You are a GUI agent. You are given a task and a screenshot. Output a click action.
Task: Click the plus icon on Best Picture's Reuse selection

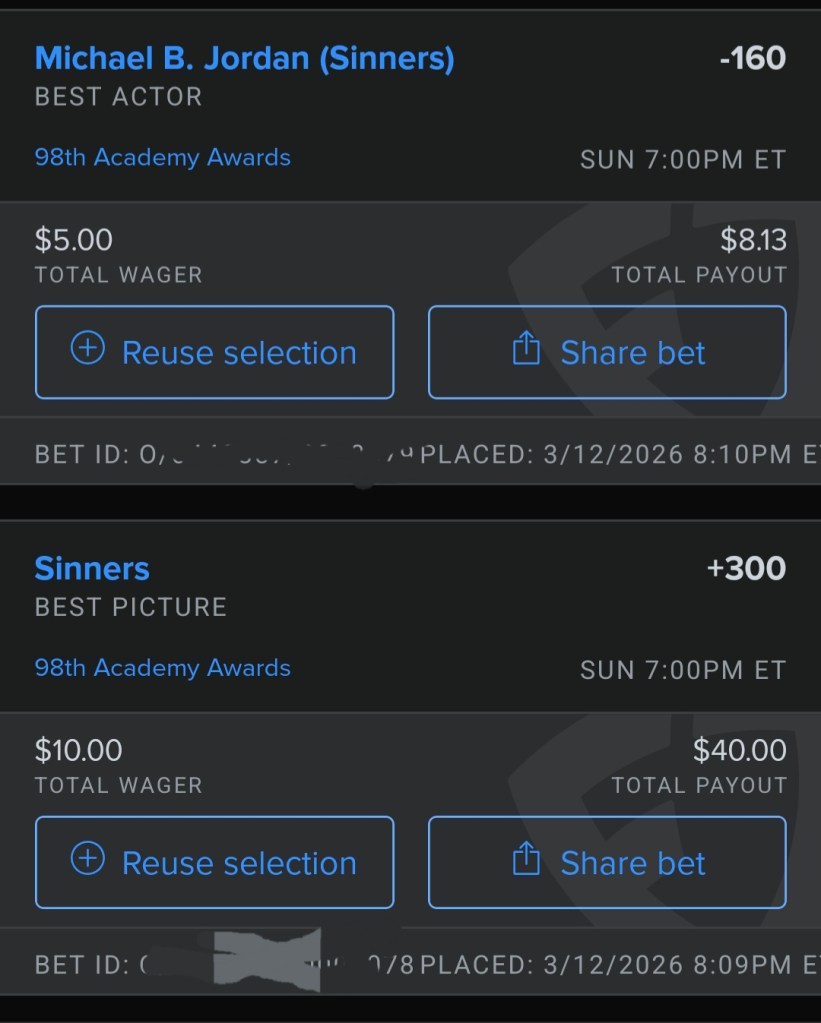(88, 859)
